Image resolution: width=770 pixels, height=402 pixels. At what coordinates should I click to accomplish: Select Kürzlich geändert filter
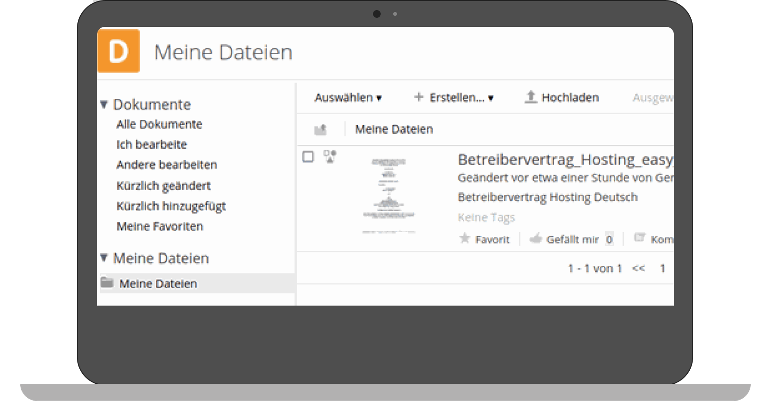click(x=163, y=186)
